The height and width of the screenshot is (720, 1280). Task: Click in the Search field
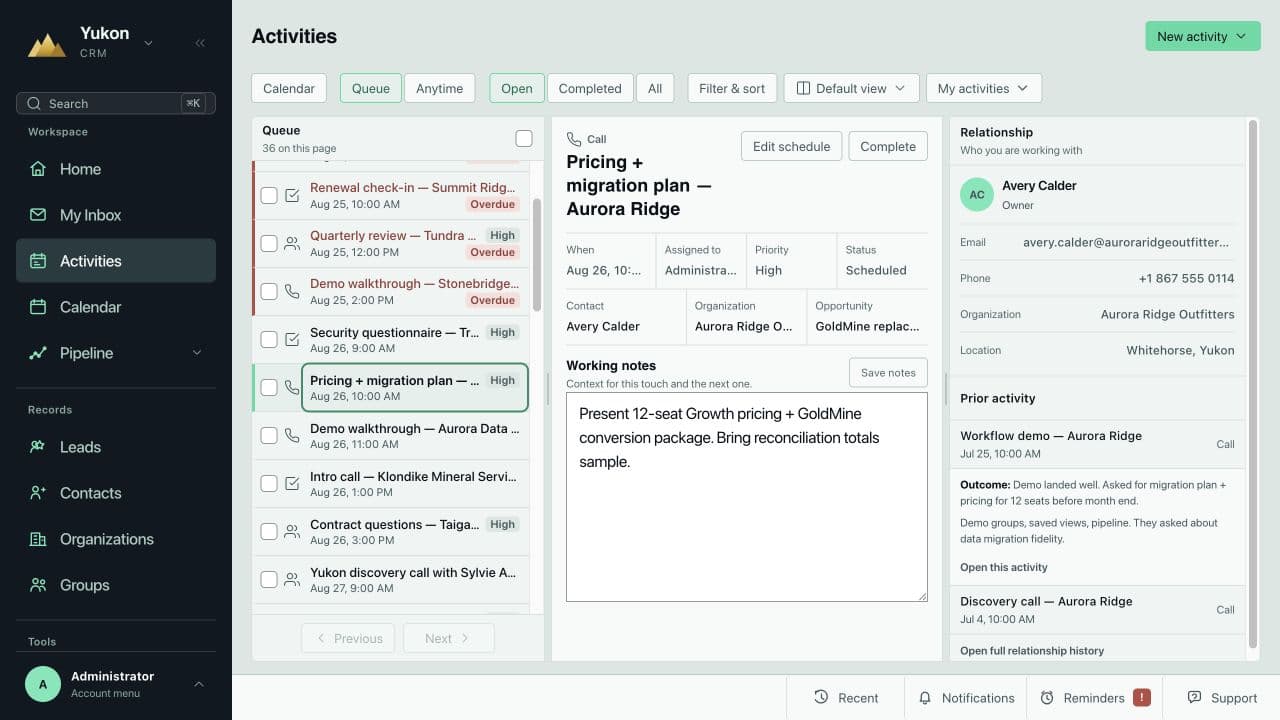point(116,103)
